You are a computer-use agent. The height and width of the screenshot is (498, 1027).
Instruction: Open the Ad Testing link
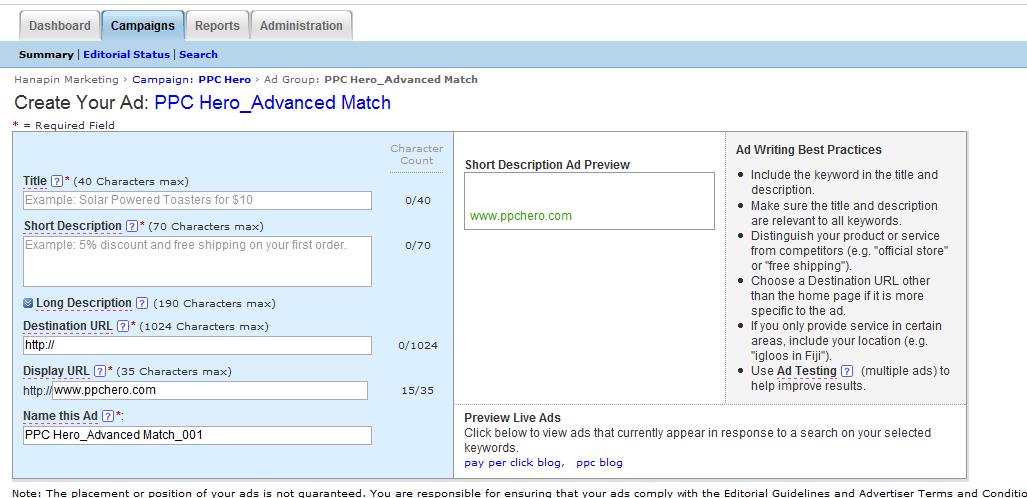click(807, 371)
